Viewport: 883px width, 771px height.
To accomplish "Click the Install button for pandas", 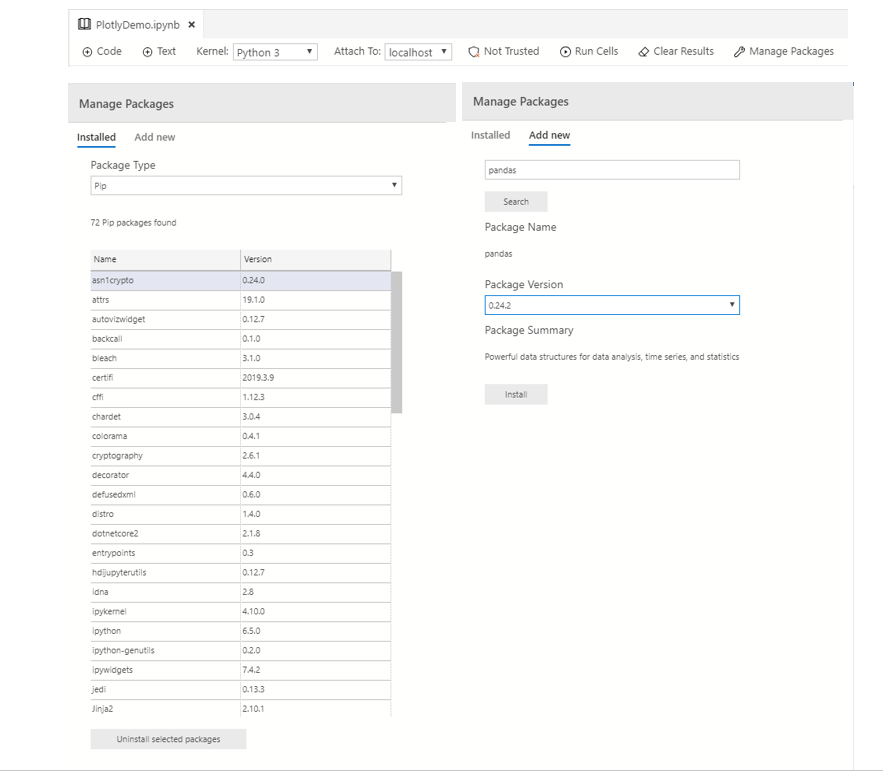I will (x=516, y=394).
